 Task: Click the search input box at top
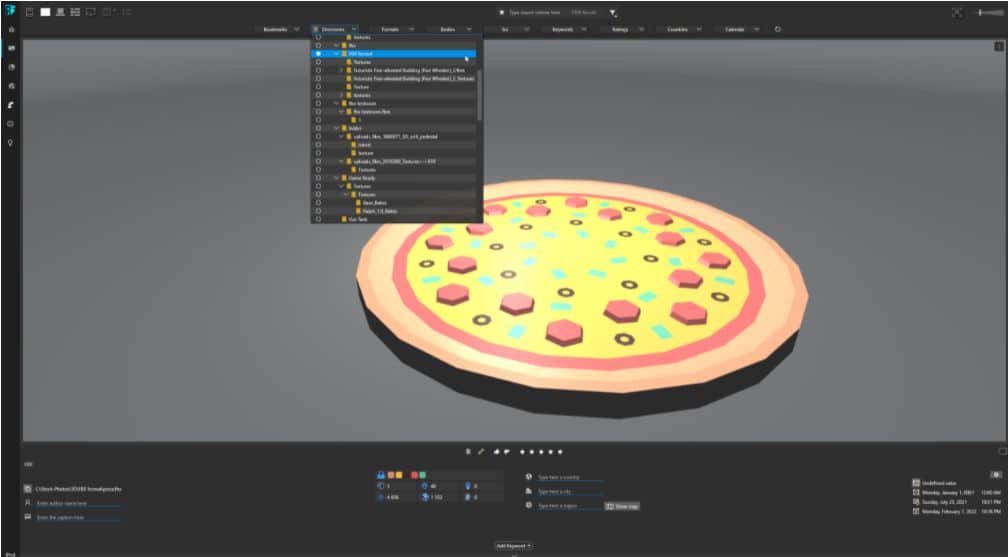click(x=535, y=12)
